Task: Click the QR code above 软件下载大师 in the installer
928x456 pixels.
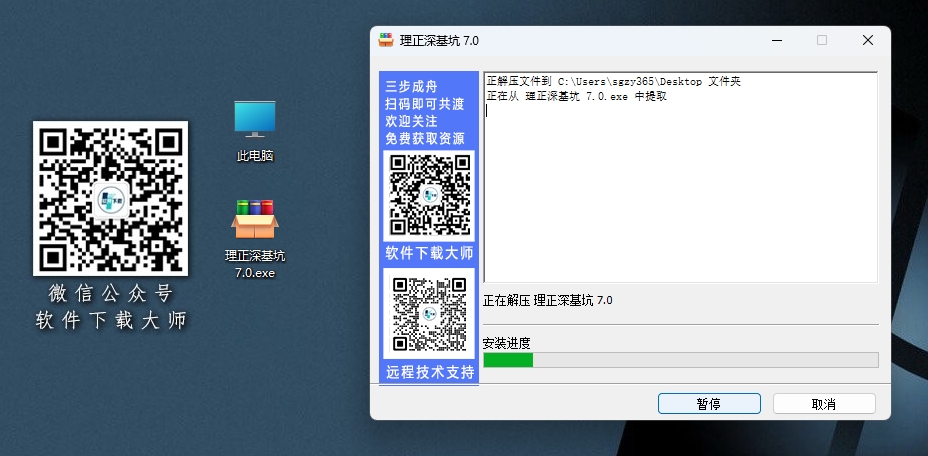Action: click(x=429, y=195)
